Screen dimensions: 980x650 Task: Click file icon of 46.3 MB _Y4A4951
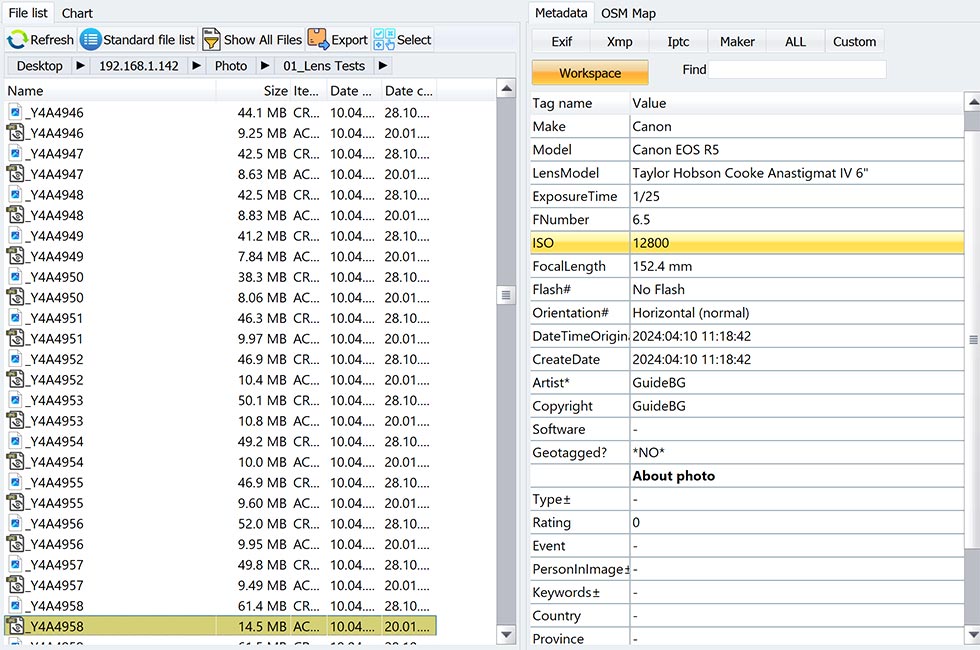coord(15,318)
